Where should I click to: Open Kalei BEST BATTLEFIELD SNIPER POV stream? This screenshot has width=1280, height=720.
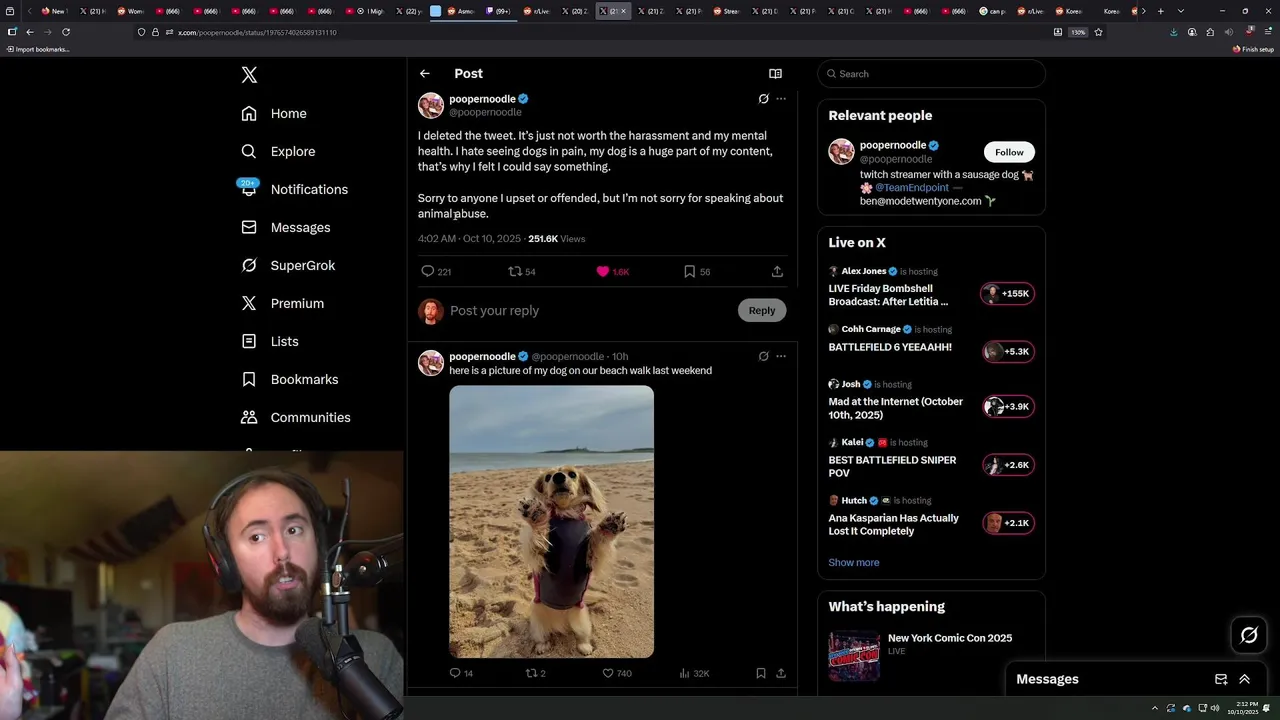931,460
